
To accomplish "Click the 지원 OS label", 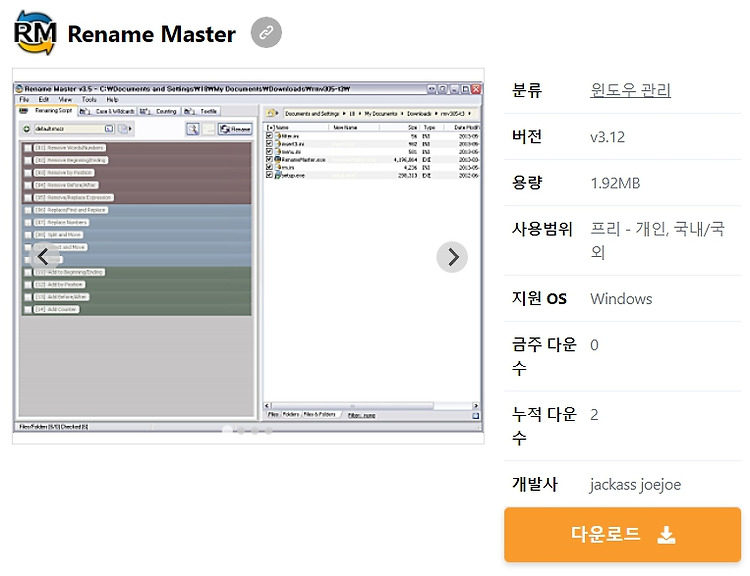I will [539, 299].
